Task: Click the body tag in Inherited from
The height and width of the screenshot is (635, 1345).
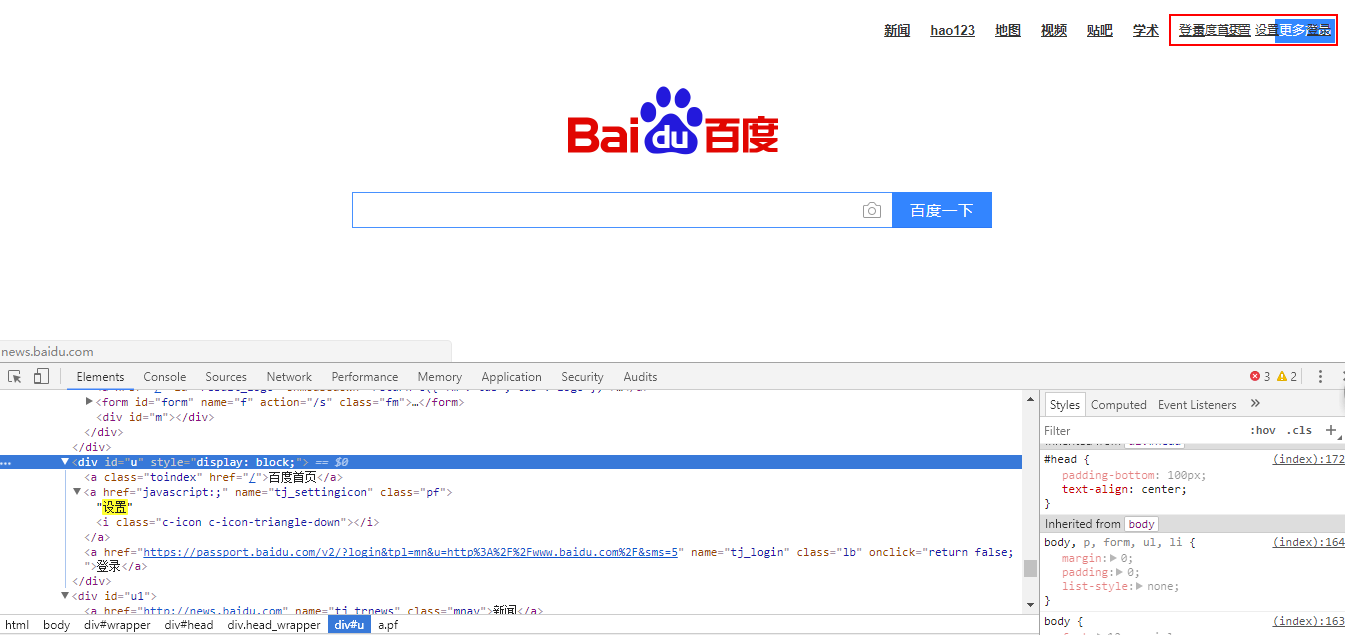Action: (x=1141, y=524)
